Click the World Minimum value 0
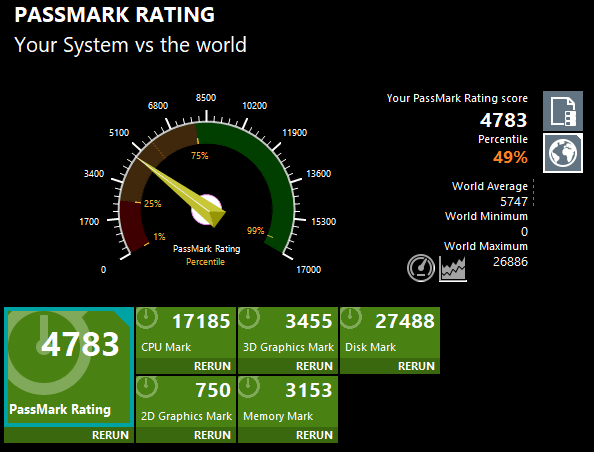The width and height of the screenshot is (594, 452). tap(524, 231)
